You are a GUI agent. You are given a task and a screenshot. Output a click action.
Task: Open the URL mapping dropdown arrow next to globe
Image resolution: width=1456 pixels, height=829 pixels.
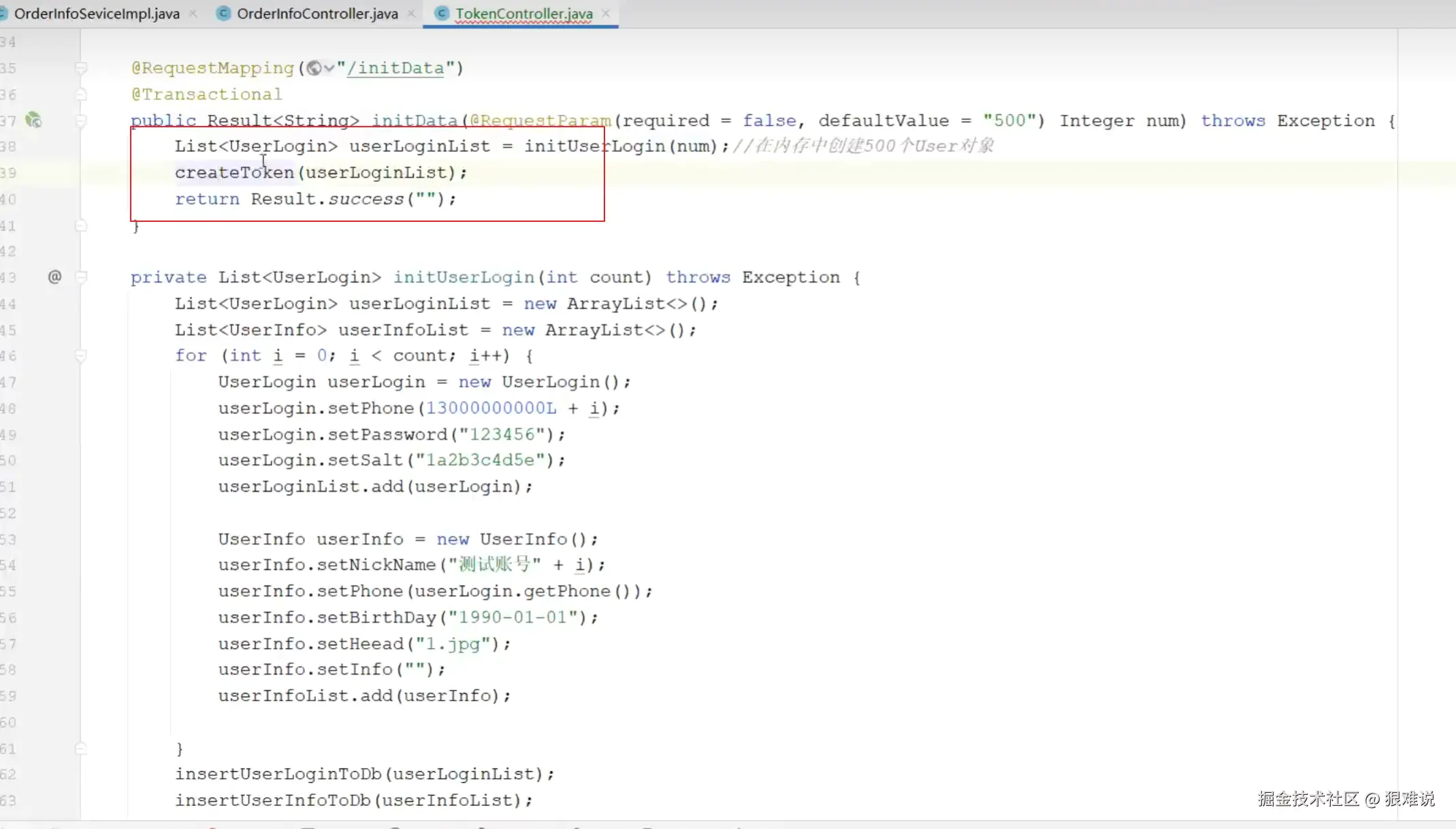[329, 68]
